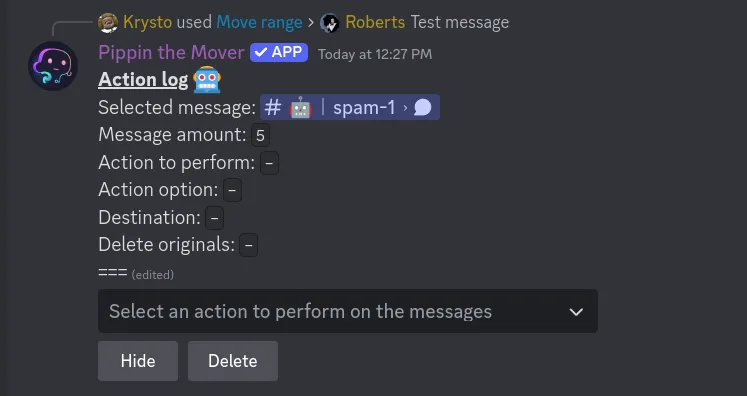The width and height of the screenshot is (747, 396).
Task: Click the message timestamp Today at 12:27 PM
Action: 375,54
